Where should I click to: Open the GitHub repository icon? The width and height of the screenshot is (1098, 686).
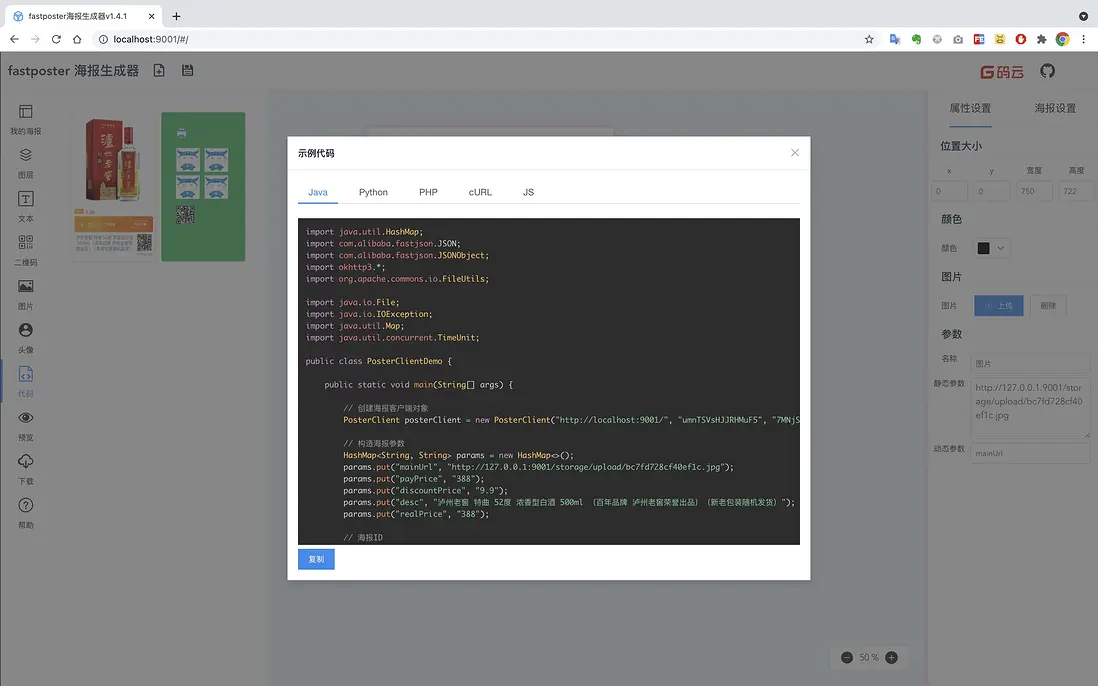(1047, 71)
